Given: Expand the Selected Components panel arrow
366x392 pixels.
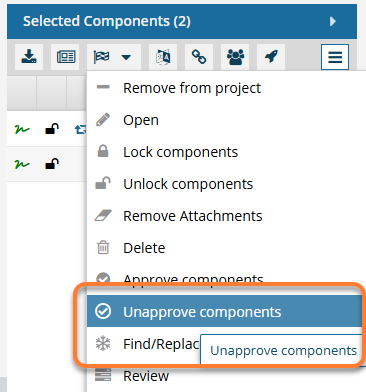Looking at the screenshot, I should coord(332,22).
